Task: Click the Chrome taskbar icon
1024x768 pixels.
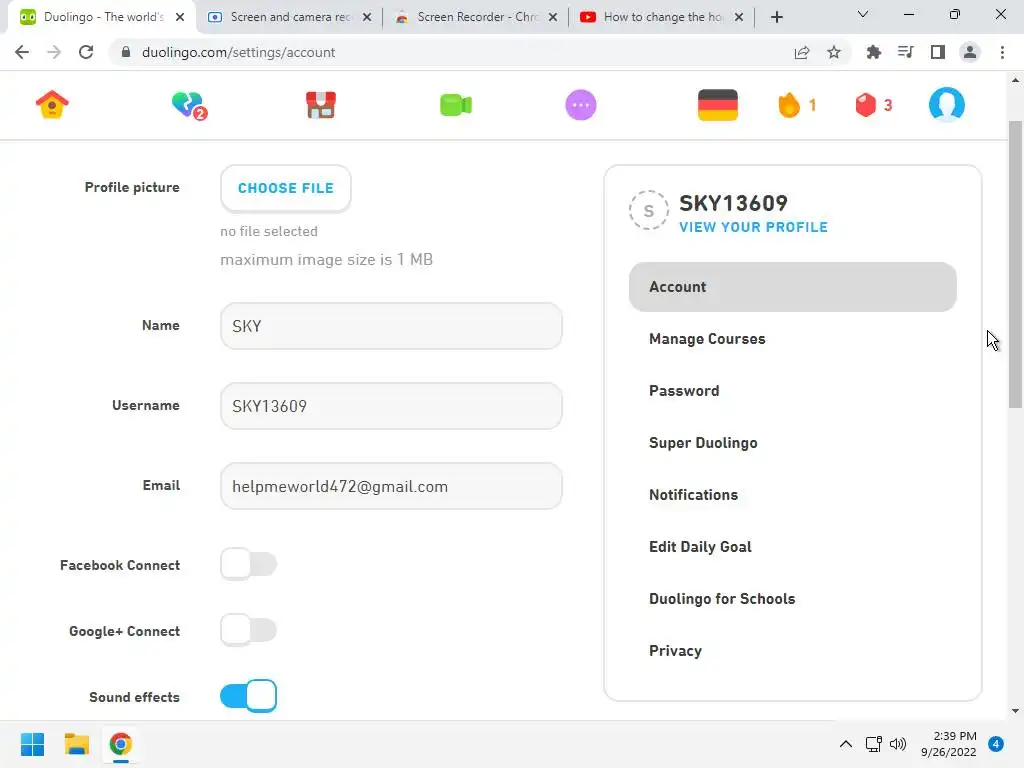Action: coord(121,744)
